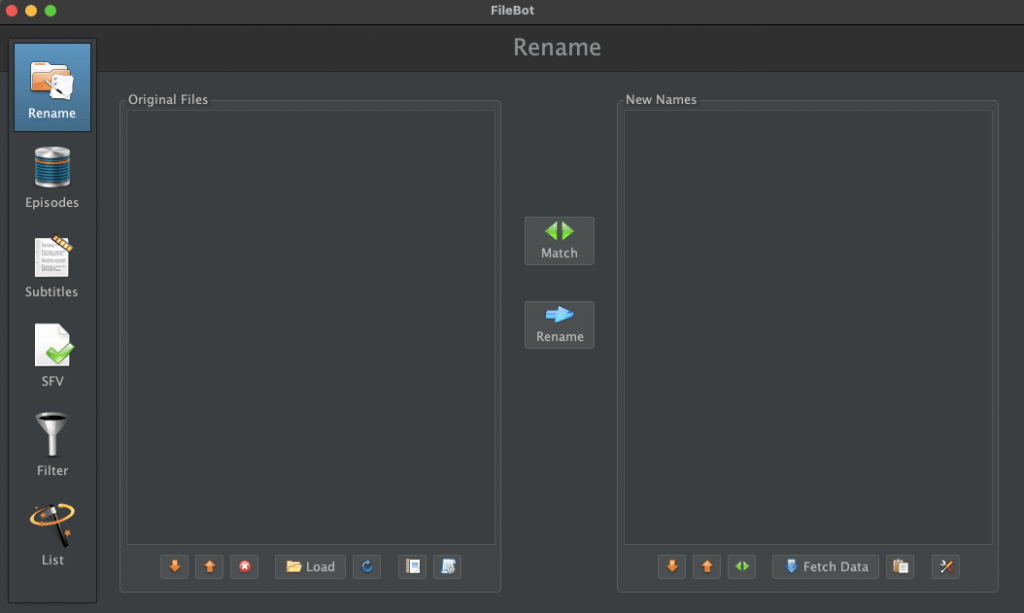Open the file list settings icon under Original Files
The image size is (1024, 613).
point(447,567)
